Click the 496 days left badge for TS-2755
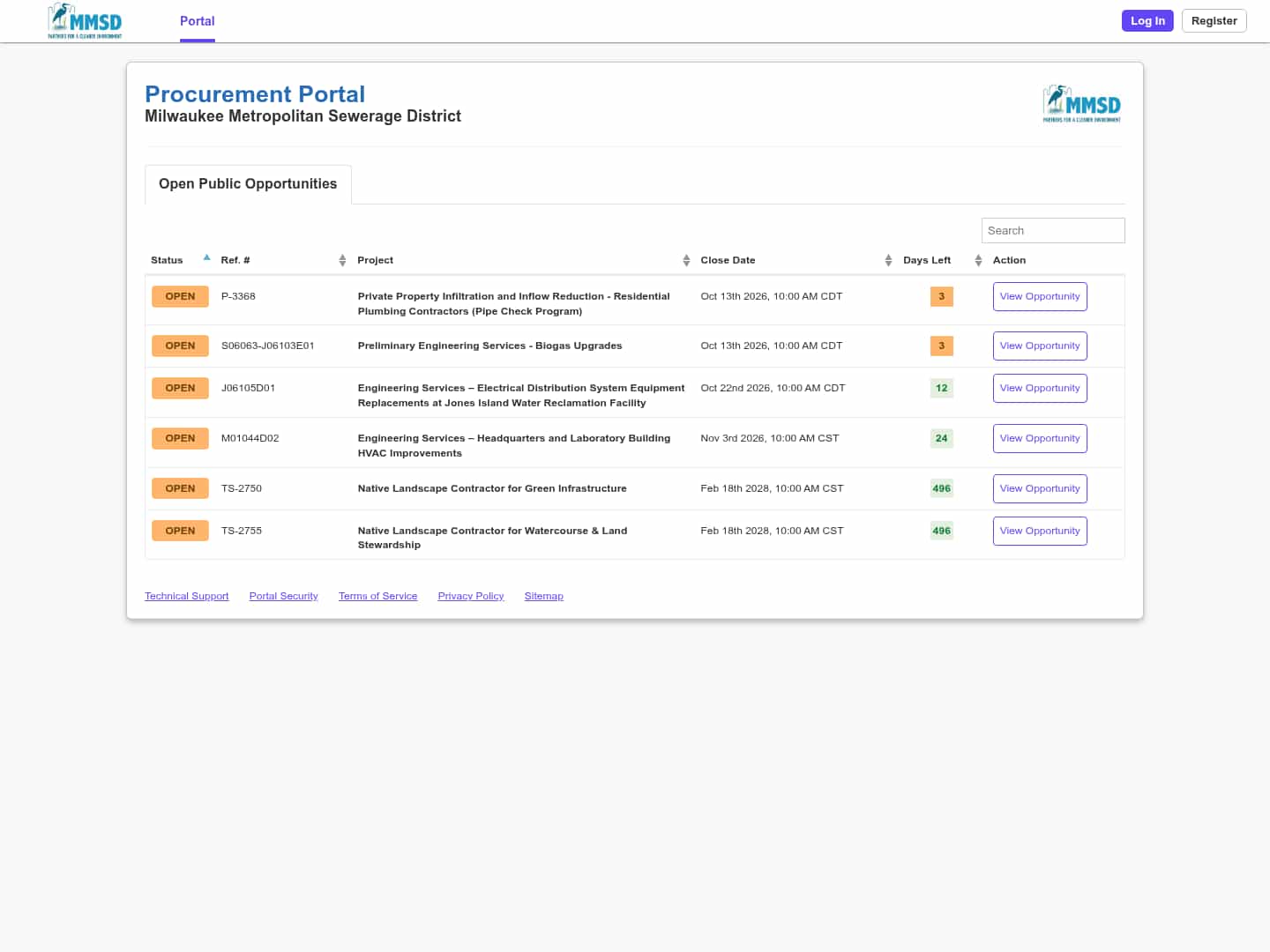The height and width of the screenshot is (952, 1270). (x=942, y=532)
